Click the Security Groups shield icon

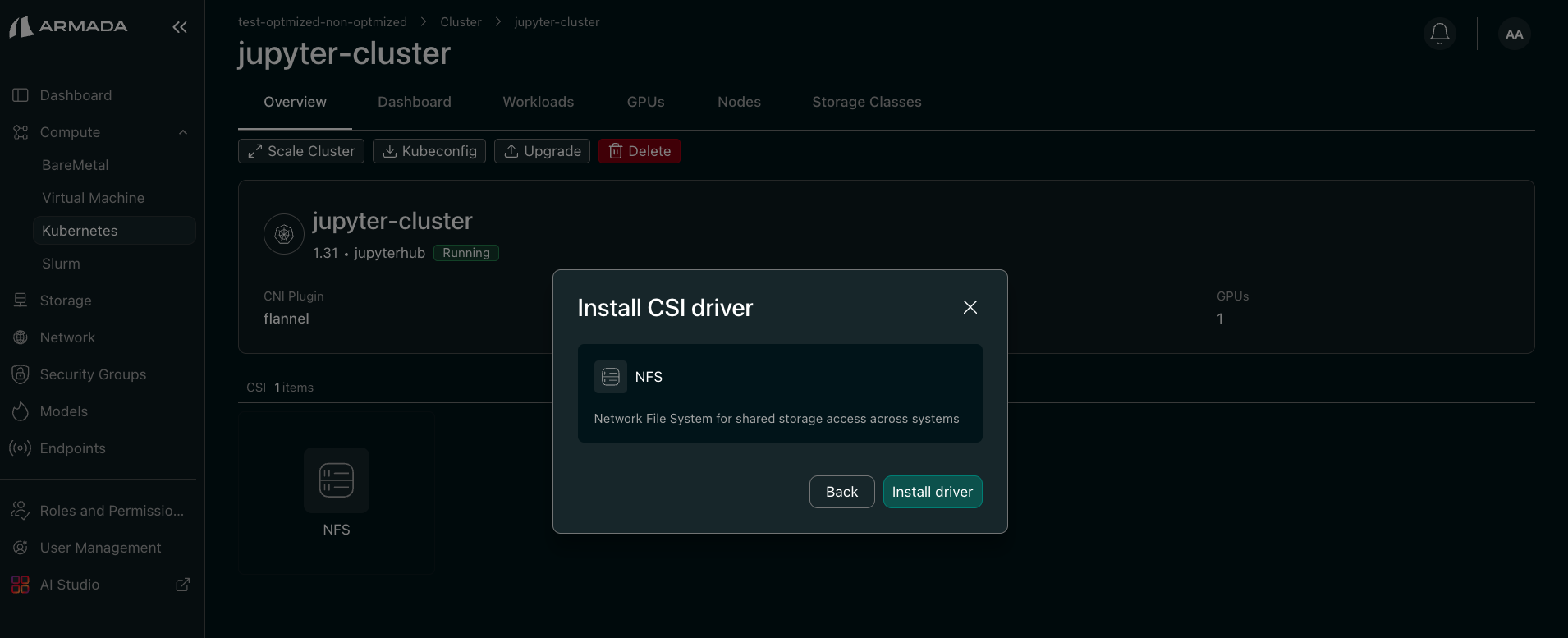coord(21,374)
